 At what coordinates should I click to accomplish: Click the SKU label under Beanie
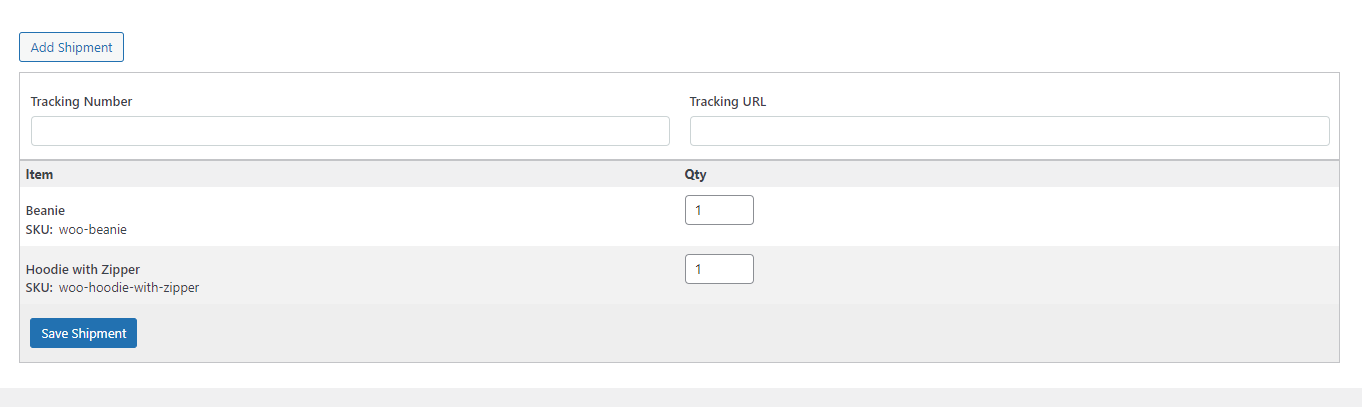coord(39,229)
